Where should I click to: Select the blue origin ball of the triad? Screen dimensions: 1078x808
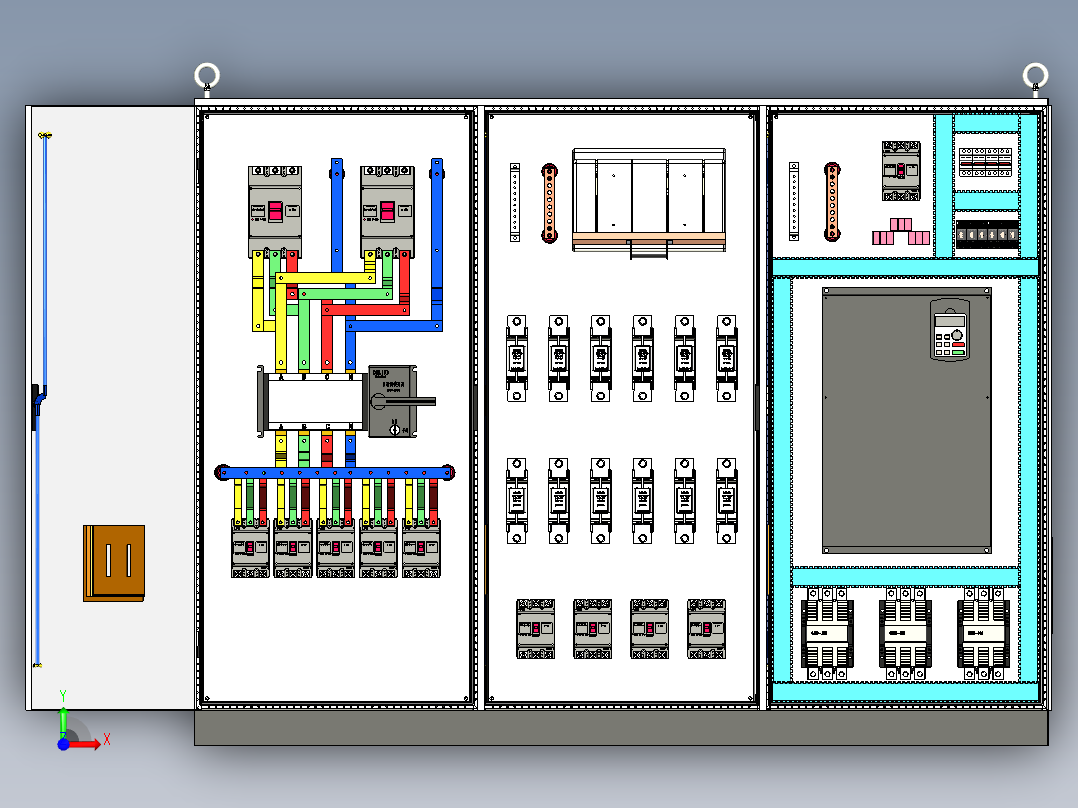(x=63, y=744)
